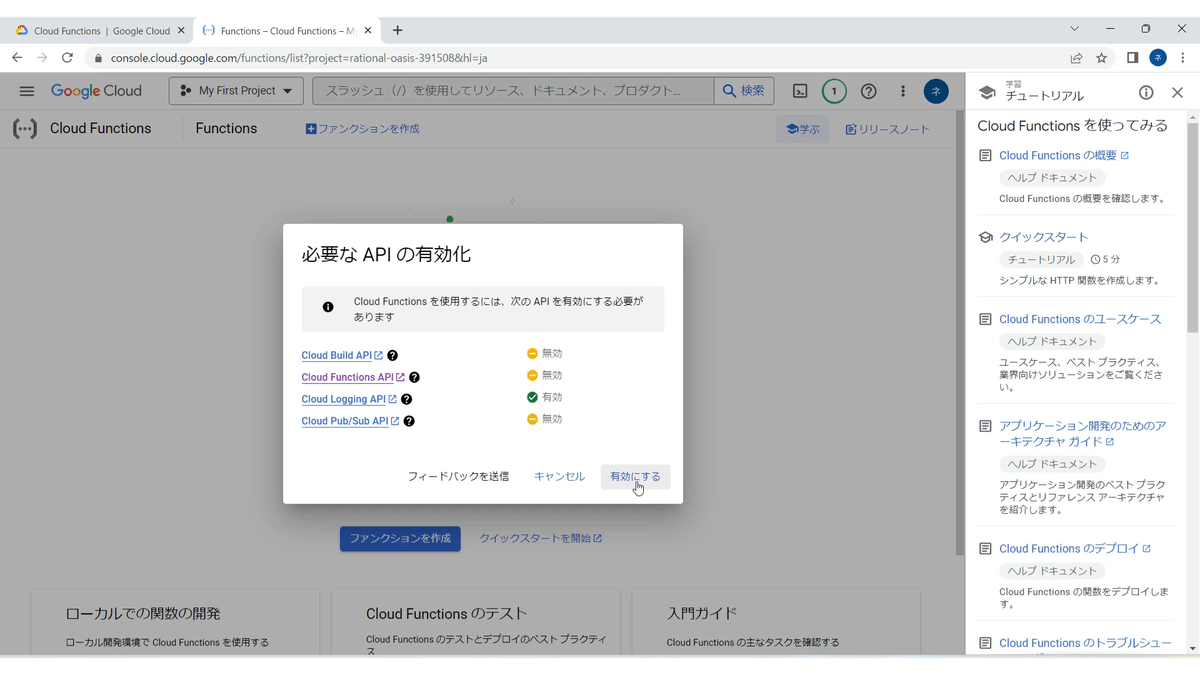
Task: Open the Cloud Pub/Sub API link
Action: 350,421
